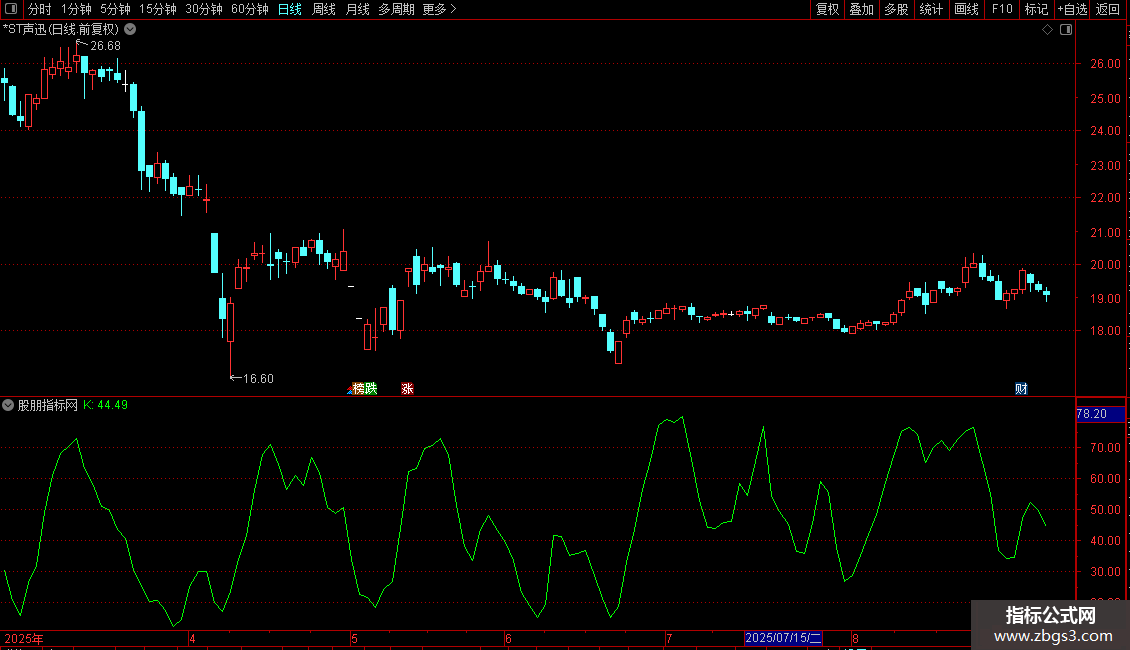Click the 返回 back button

pyautogui.click(x=1108, y=9)
